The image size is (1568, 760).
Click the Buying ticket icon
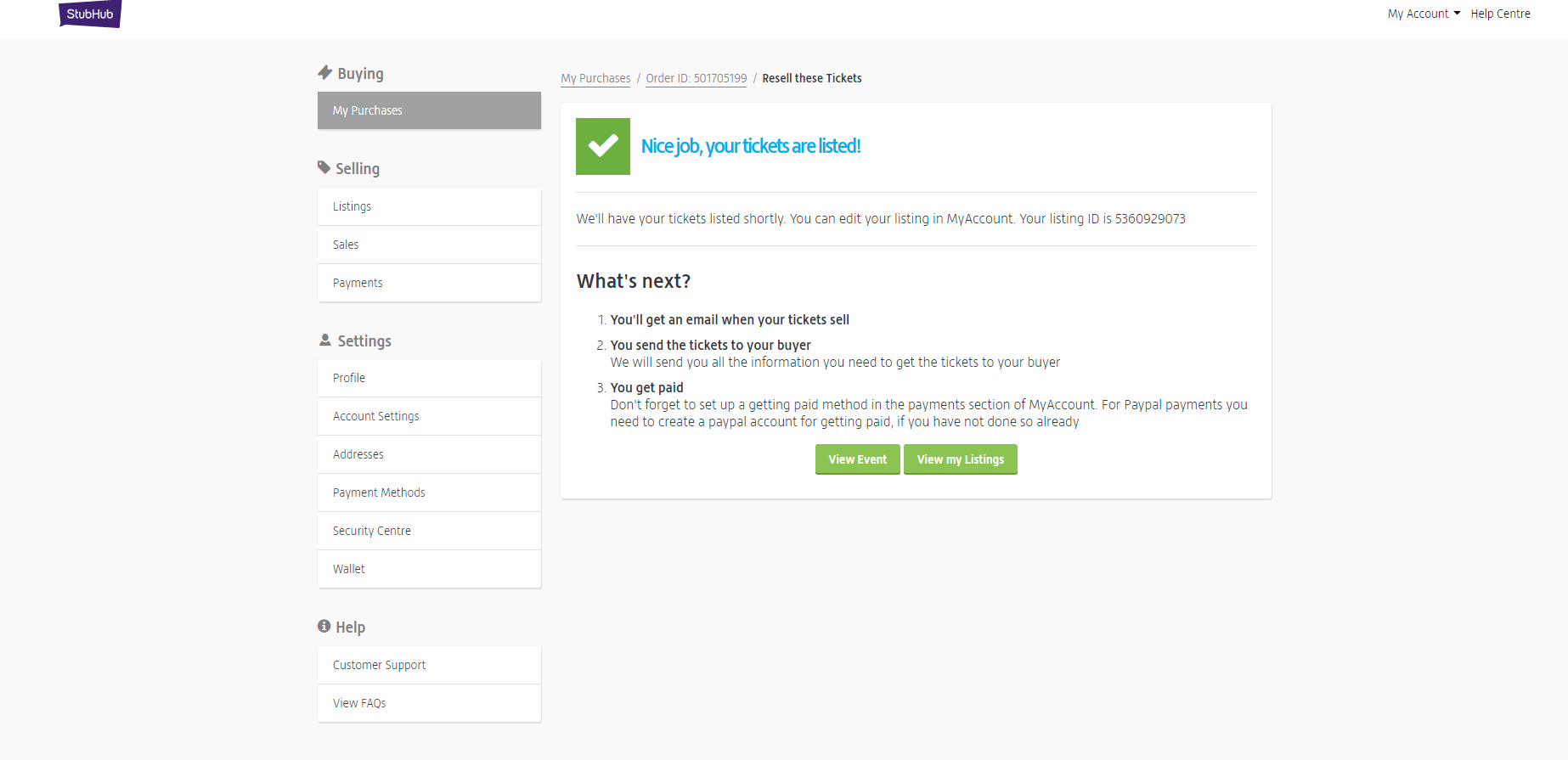pos(324,73)
